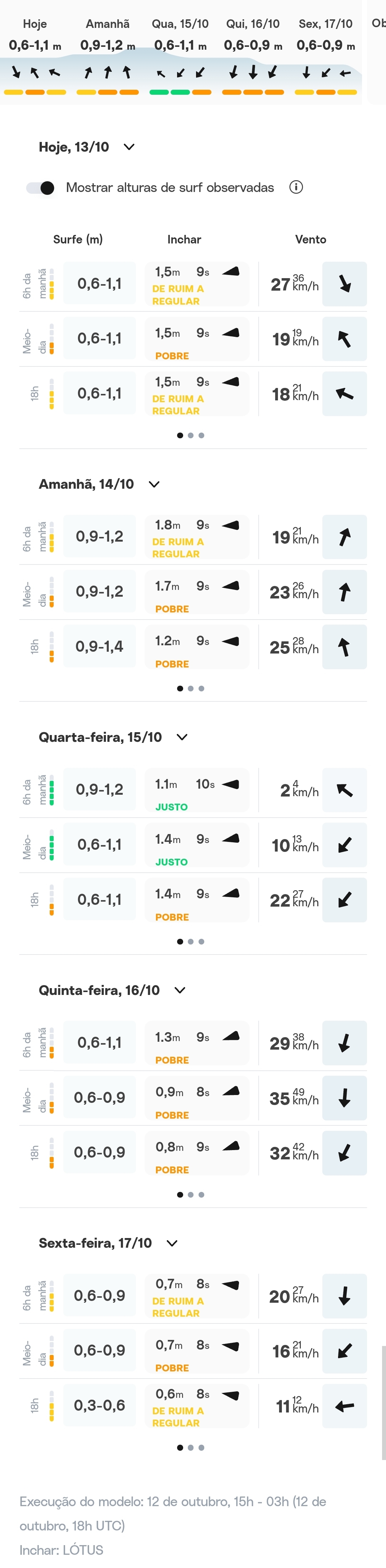386x1568 pixels.
Task: Click wind direction arrow for today 18h, 18 km/h
Action: click(x=345, y=394)
